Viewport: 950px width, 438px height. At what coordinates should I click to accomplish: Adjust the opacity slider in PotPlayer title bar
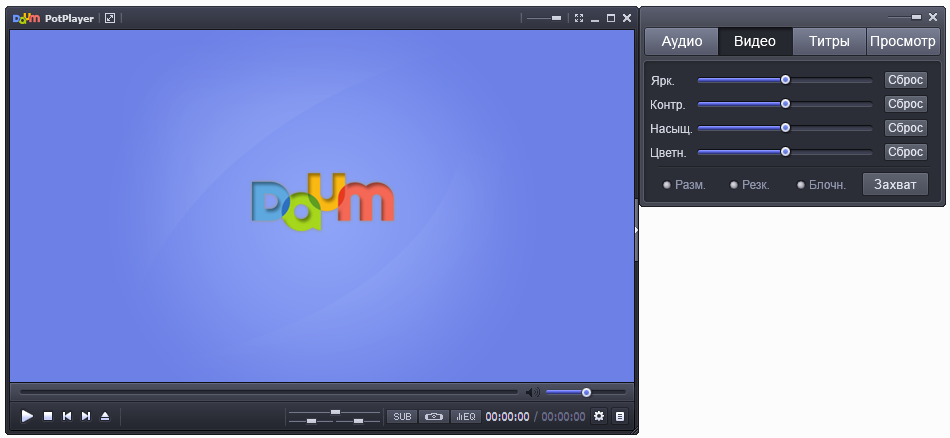click(544, 18)
